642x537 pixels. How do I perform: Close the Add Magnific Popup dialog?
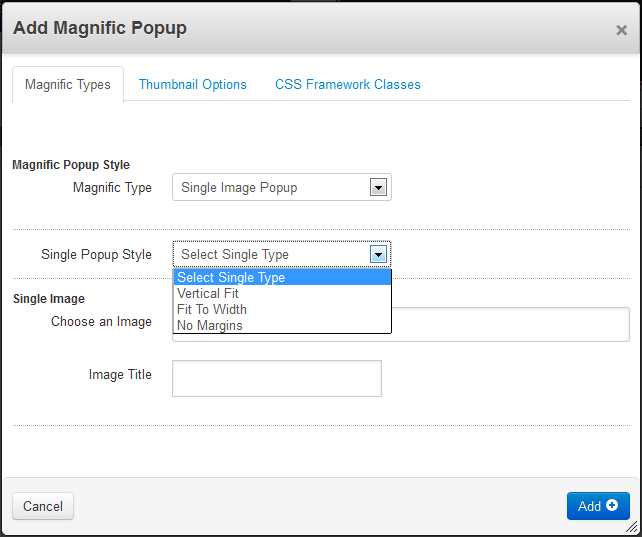(x=621, y=30)
